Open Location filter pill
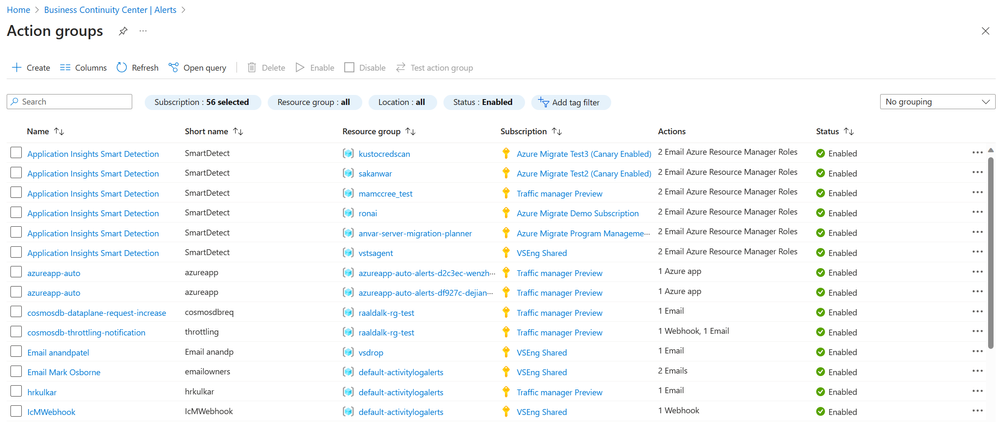999x422 pixels. (401, 102)
